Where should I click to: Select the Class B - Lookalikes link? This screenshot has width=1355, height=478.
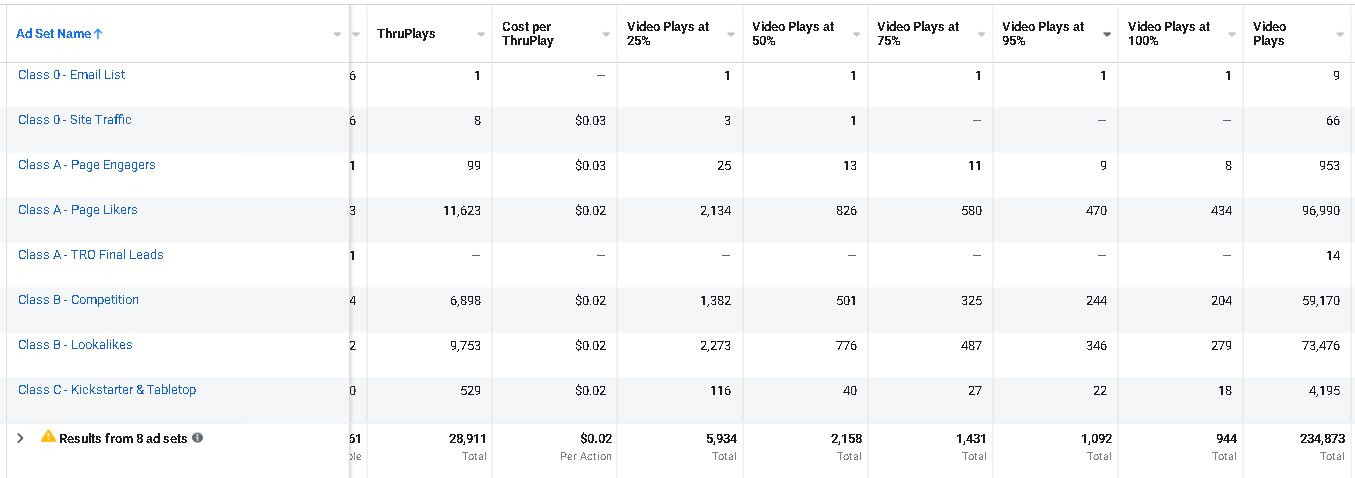[x=75, y=345]
